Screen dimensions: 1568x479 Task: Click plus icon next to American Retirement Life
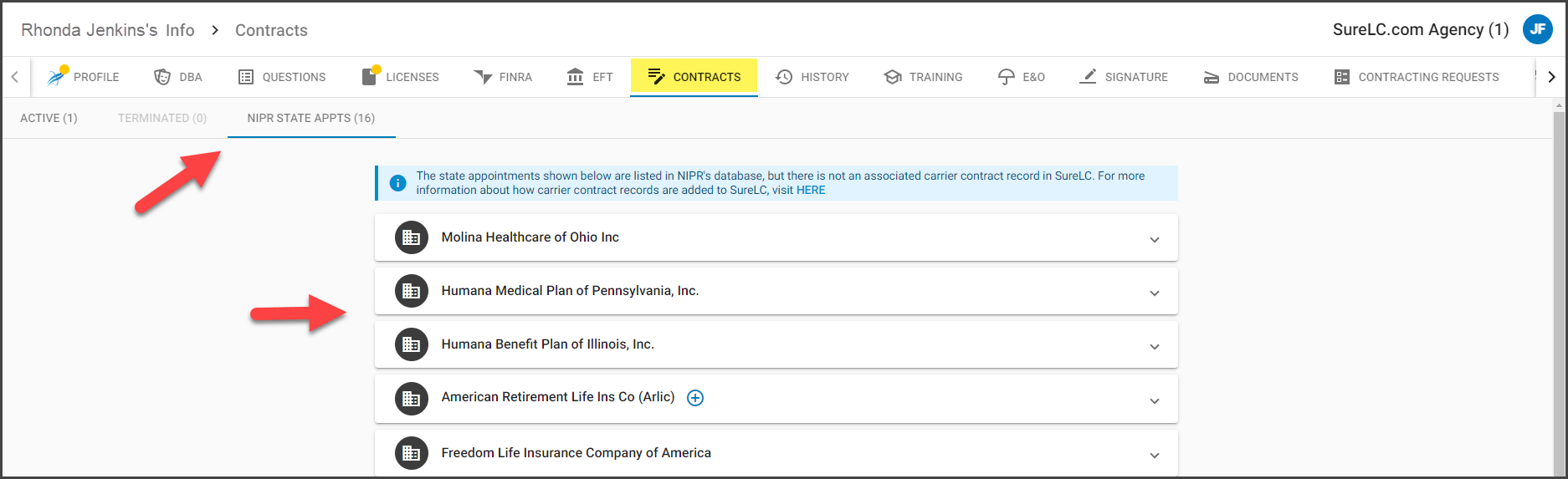(695, 398)
